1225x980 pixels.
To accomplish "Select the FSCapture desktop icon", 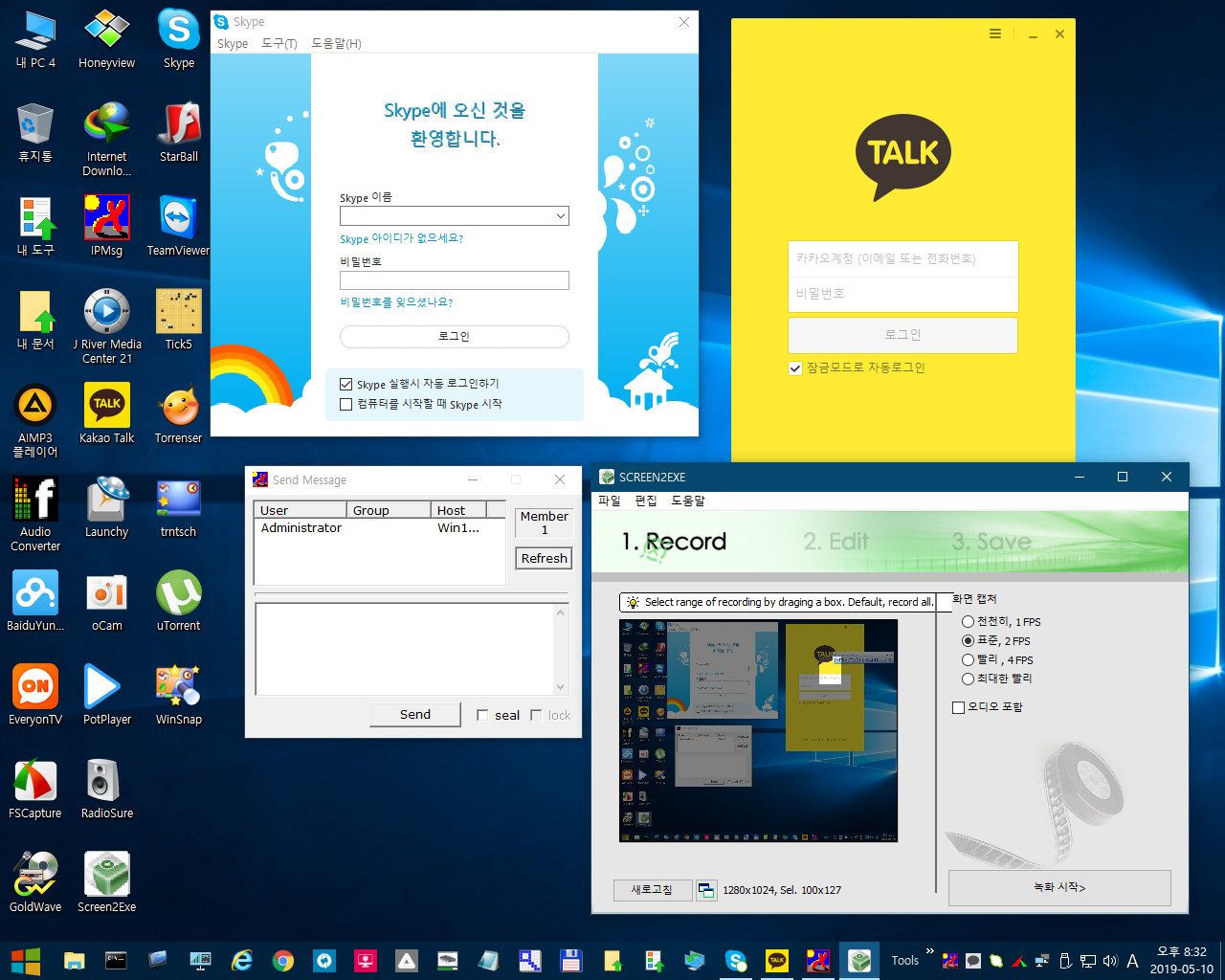I will pyautogui.click(x=35, y=789).
